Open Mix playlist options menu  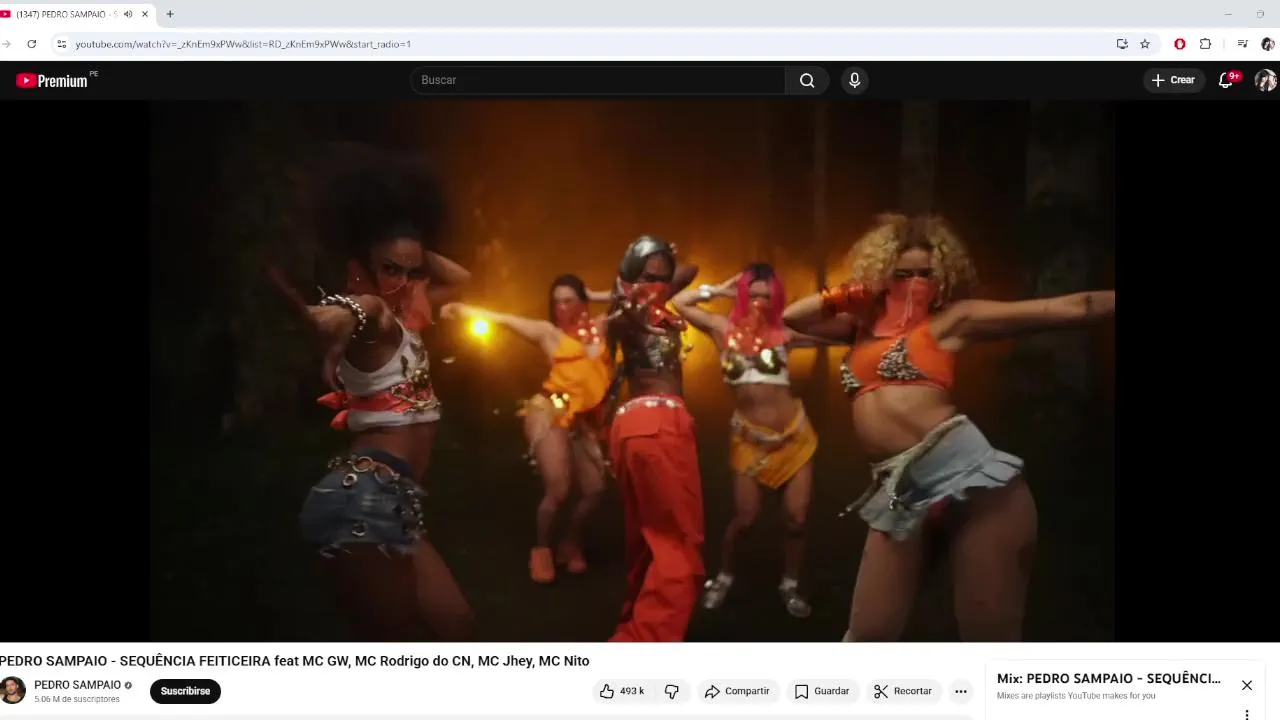[x=1247, y=714]
